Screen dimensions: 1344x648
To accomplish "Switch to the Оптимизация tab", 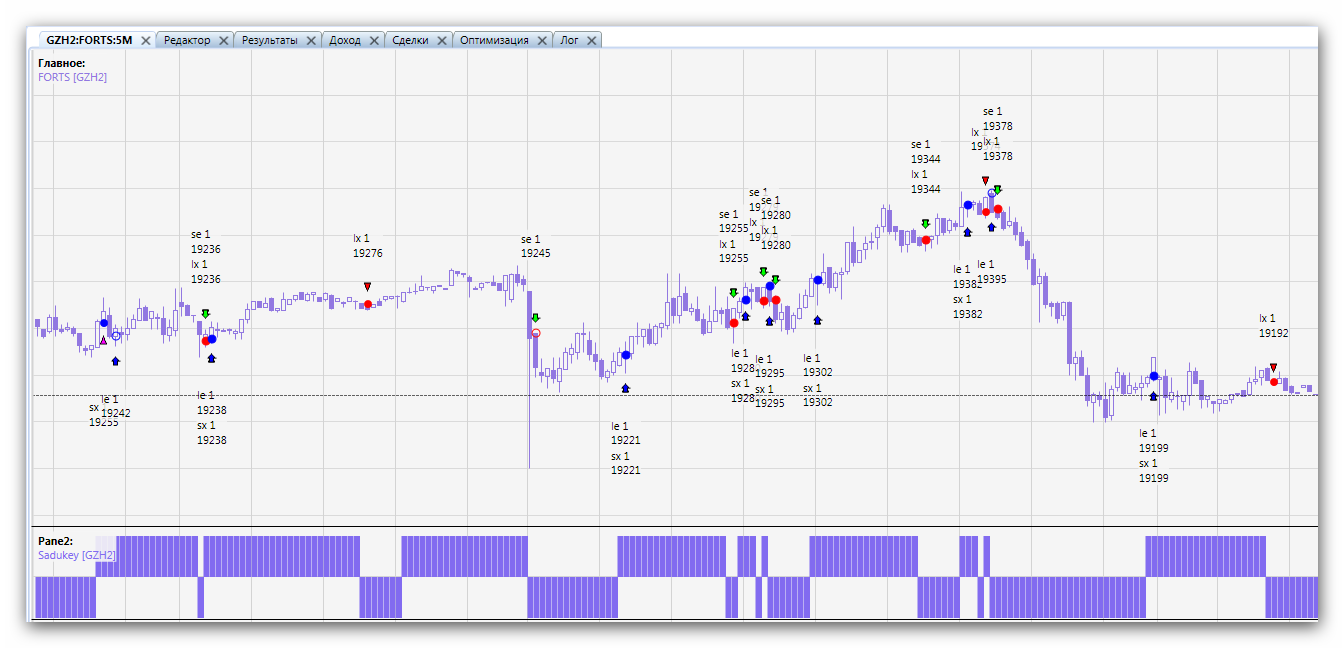I will click(x=494, y=40).
